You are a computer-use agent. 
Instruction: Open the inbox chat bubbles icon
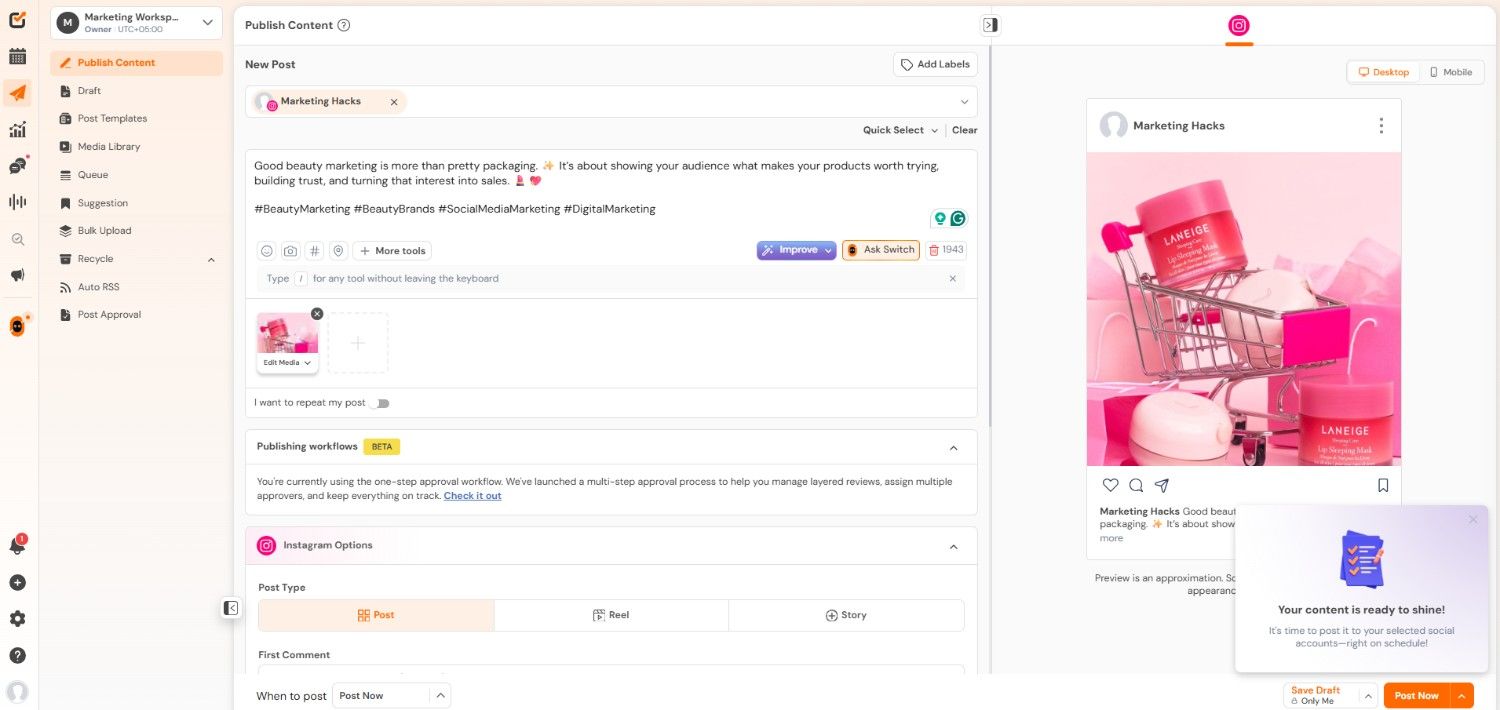point(17,166)
